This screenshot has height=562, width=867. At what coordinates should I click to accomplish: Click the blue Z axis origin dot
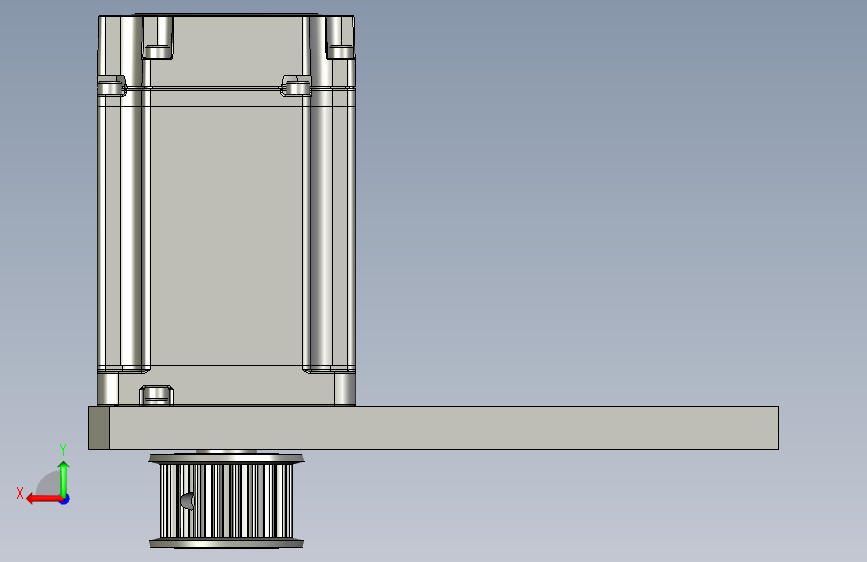pos(65,499)
